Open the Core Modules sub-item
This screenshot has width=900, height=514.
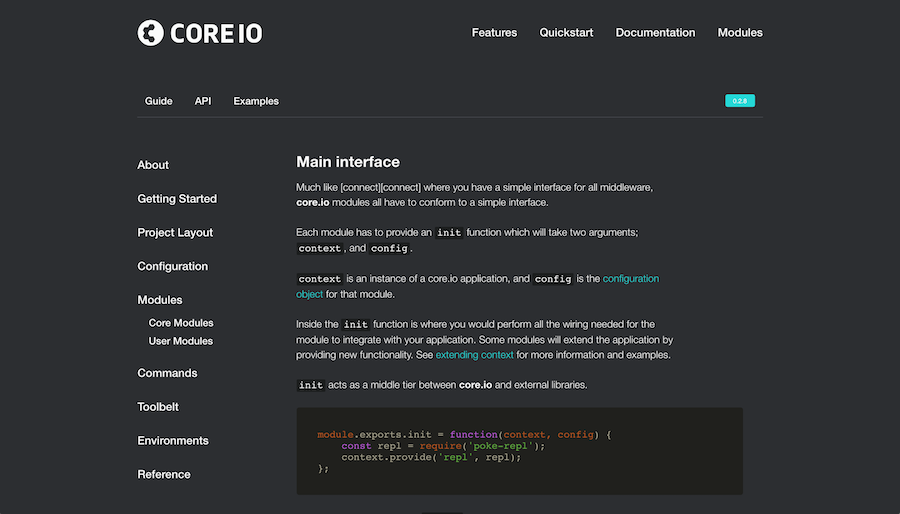(181, 323)
